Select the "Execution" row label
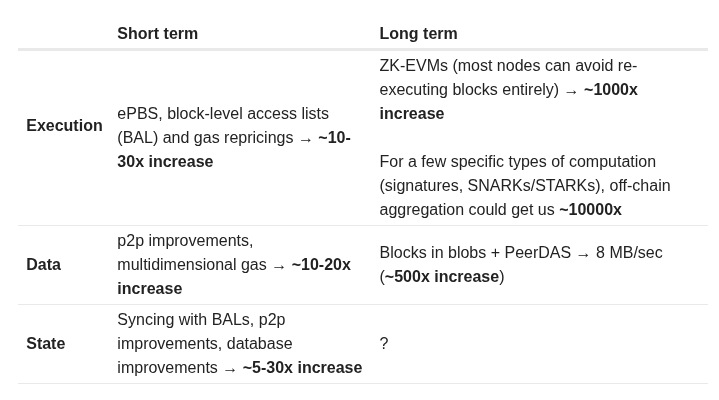 (x=64, y=125)
